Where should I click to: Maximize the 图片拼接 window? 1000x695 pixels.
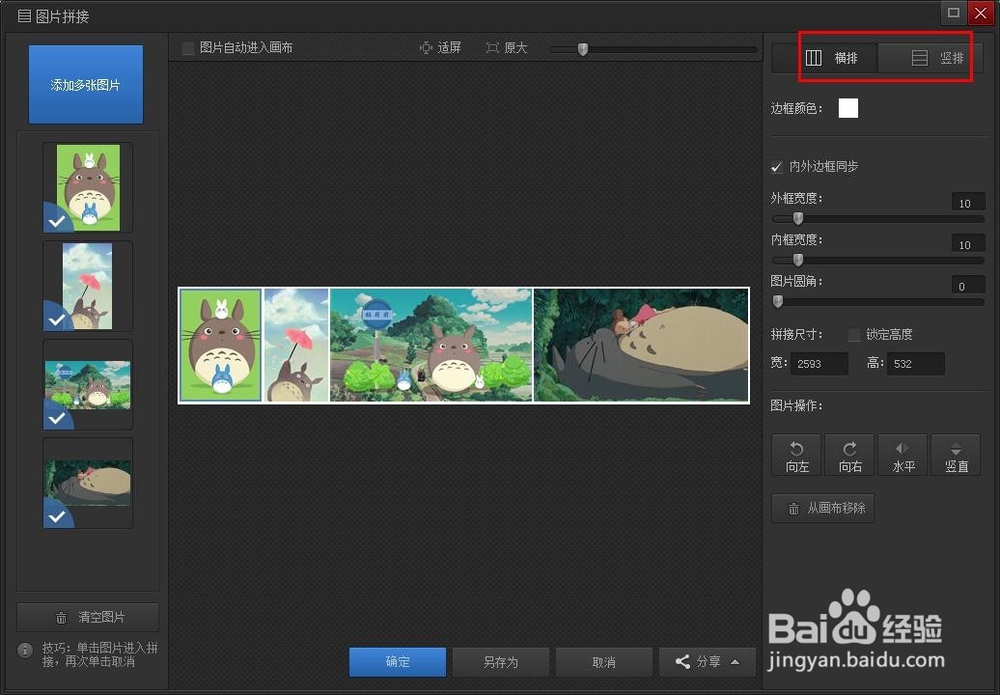pos(953,12)
